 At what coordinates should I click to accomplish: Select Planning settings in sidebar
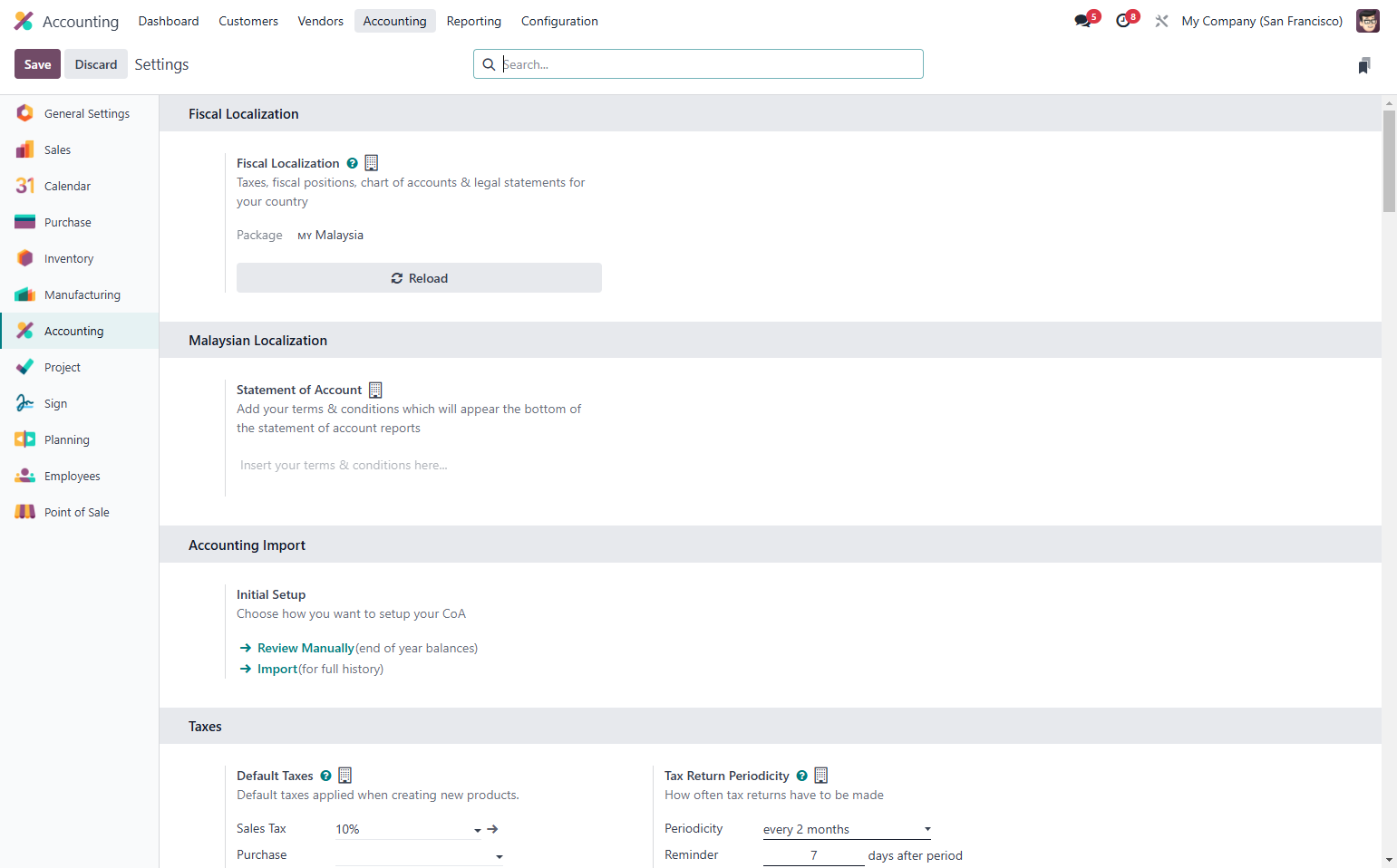(80, 439)
